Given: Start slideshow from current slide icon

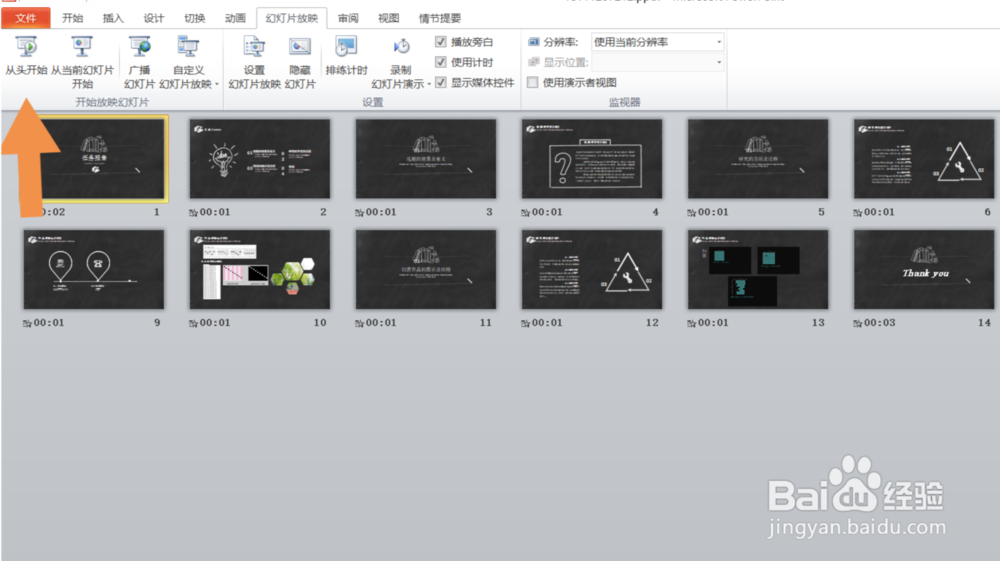Looking at the screenshot, I should (x=82, y=47).
